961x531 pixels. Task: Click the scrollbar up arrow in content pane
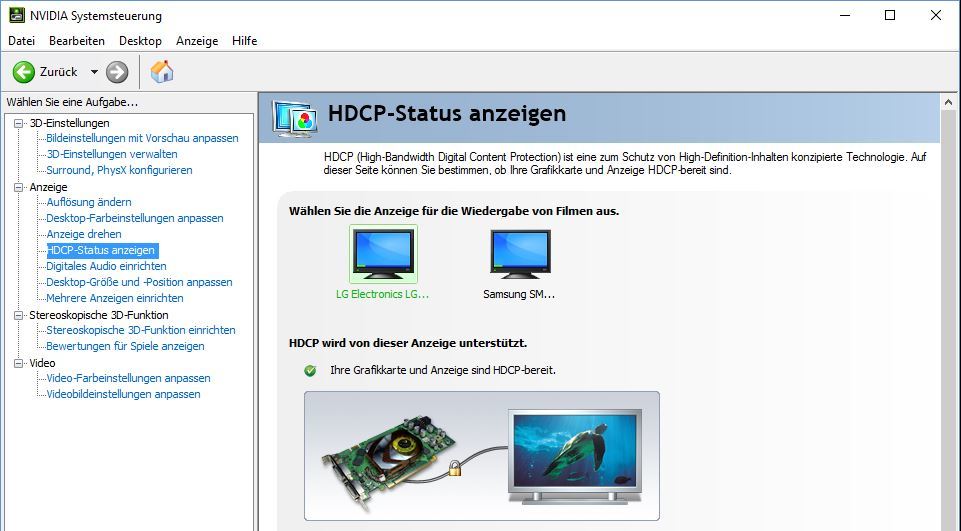tap(948, 102)
